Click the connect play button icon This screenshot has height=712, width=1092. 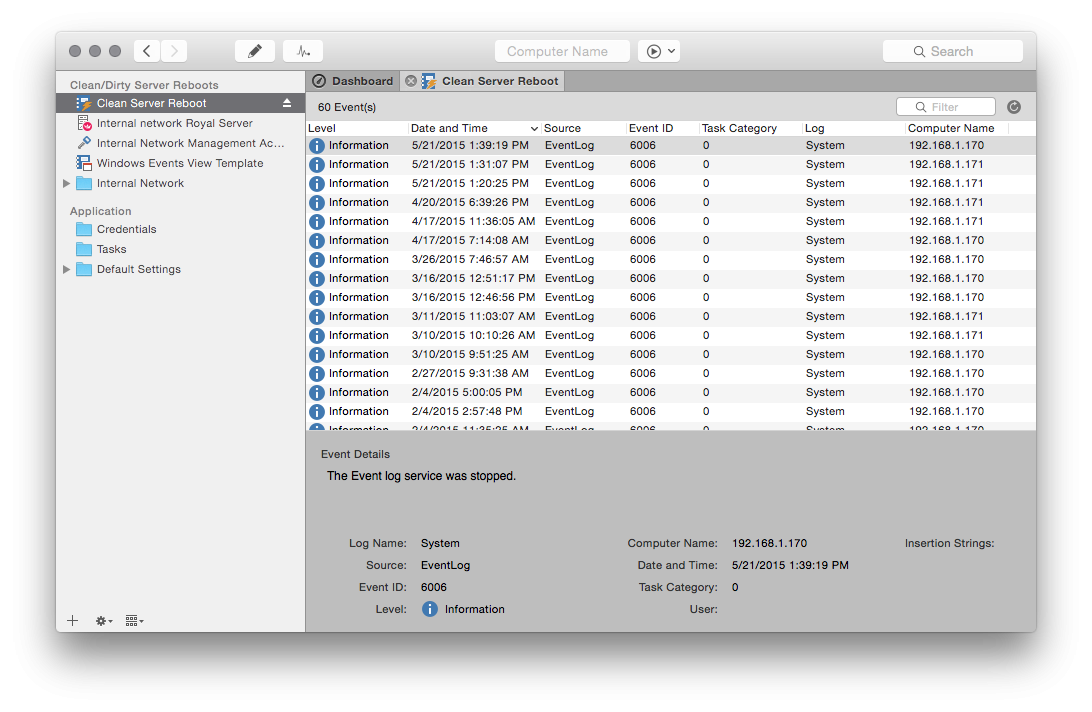653,51
